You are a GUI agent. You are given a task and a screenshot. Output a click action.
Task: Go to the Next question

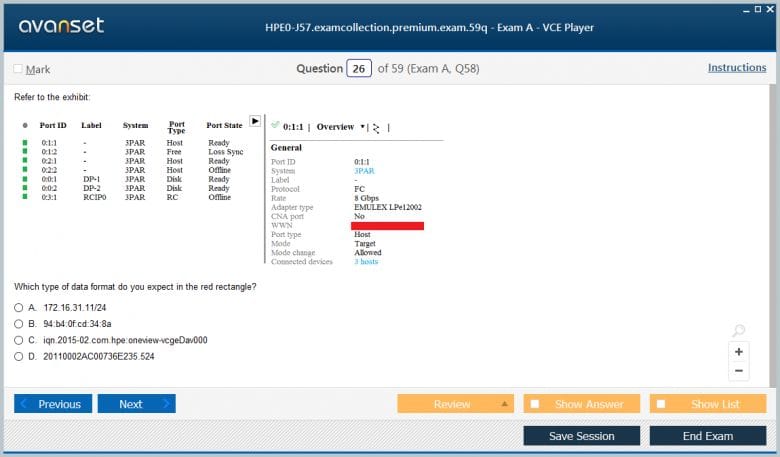[137, 404]
